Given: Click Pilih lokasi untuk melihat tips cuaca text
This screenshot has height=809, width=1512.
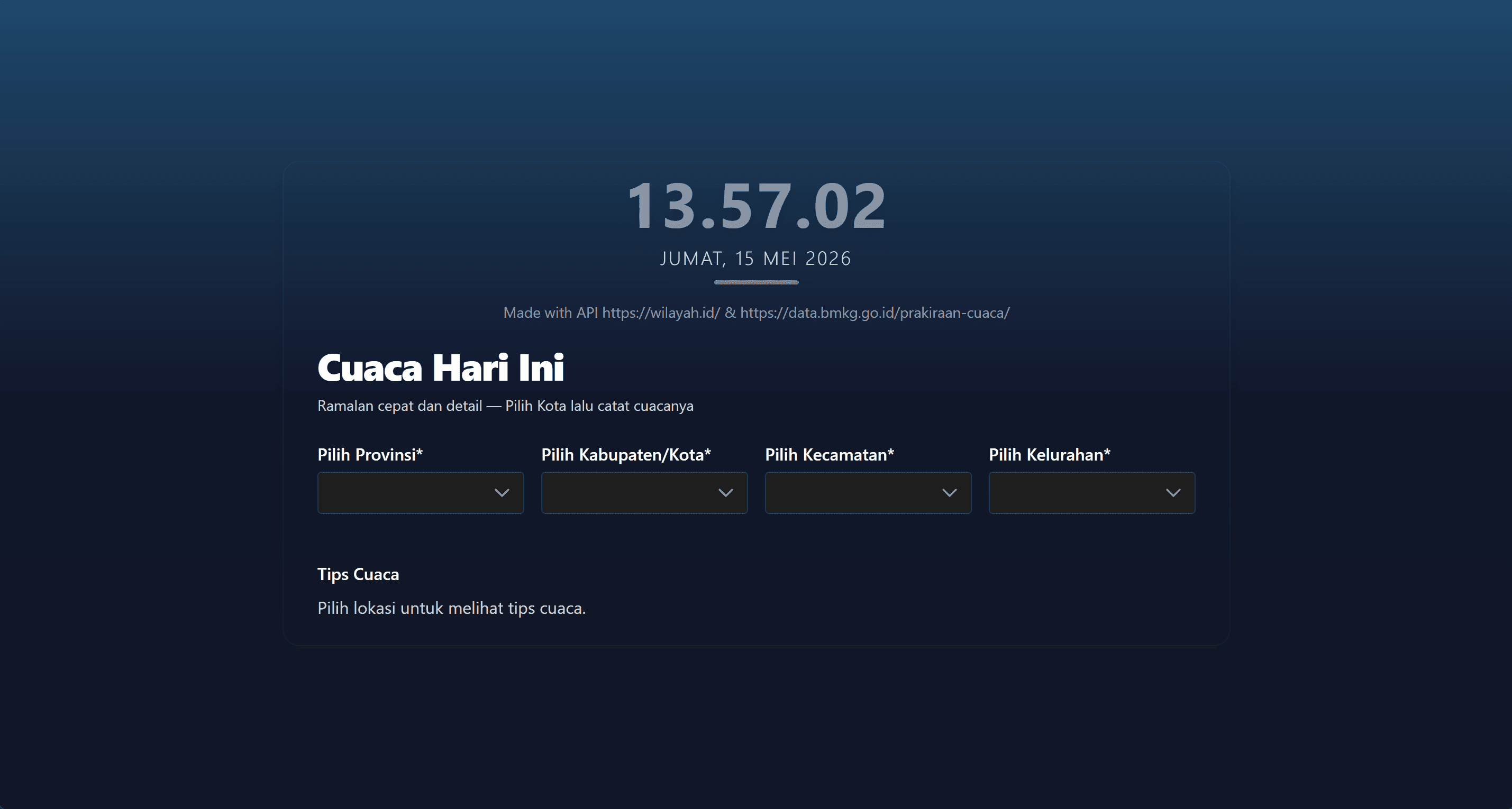Looking at the screenshot, I should [451, 609].
